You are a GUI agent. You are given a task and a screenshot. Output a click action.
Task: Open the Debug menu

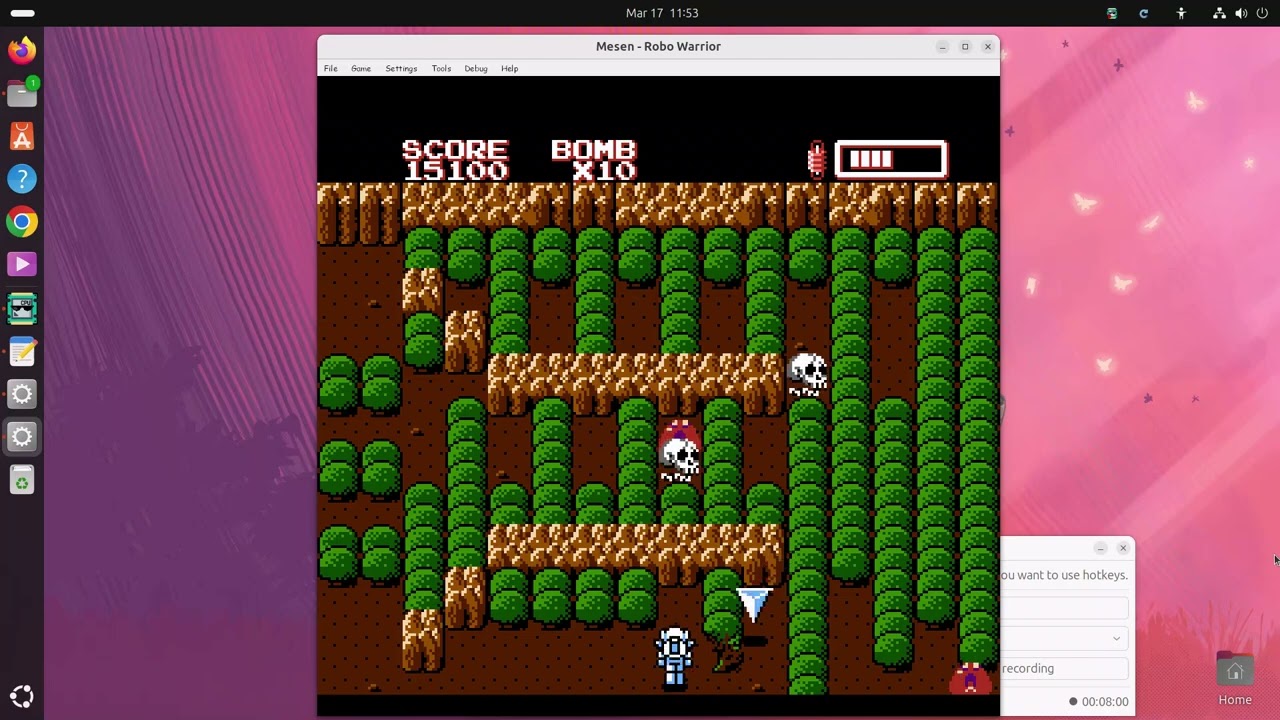(476, 68)
